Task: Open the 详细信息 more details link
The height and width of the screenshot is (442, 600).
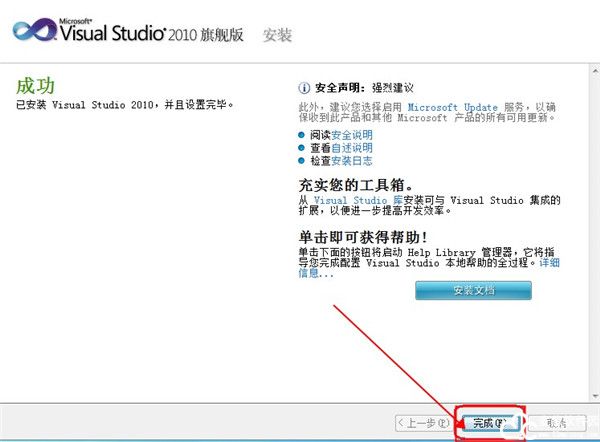Action: click(x=549, y=263)
